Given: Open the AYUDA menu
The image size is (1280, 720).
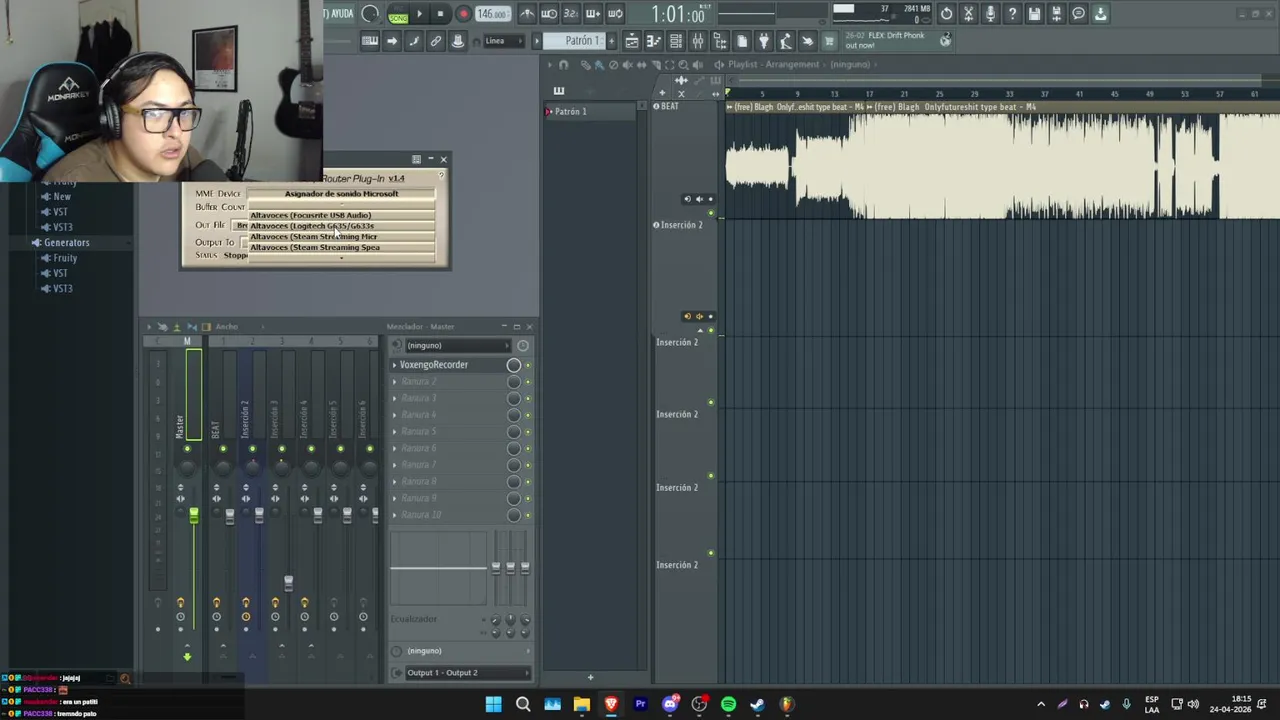Looking at the screenshot, I should [340, 14].
